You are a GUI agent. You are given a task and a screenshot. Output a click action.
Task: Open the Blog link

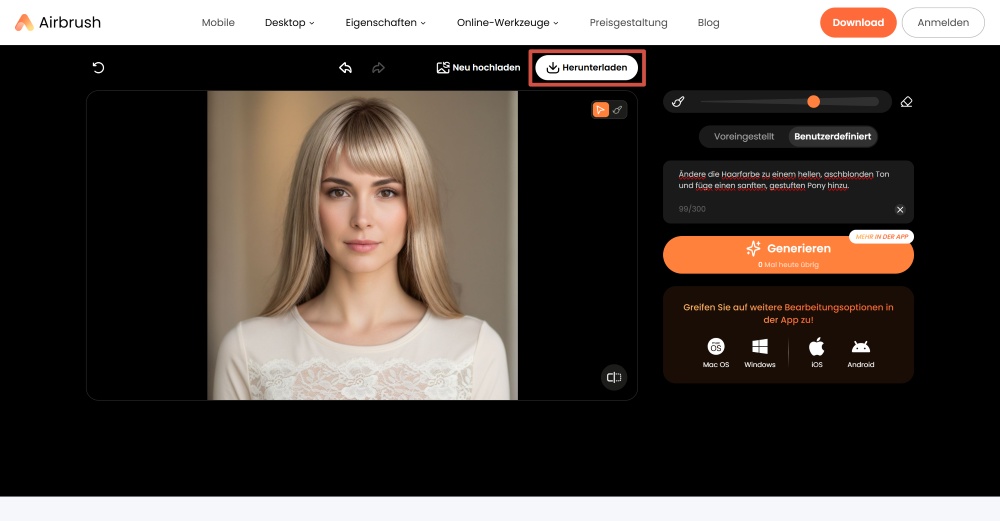pos(709,22)
